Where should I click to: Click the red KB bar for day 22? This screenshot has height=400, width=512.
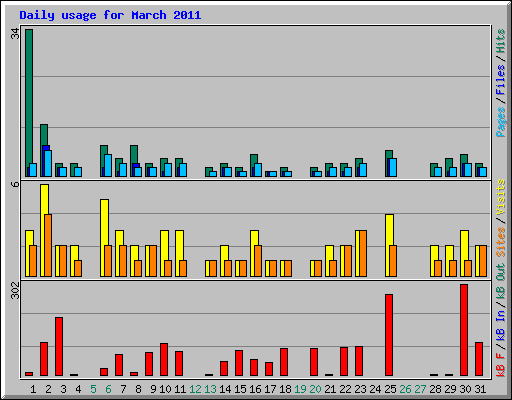(344, 362)
